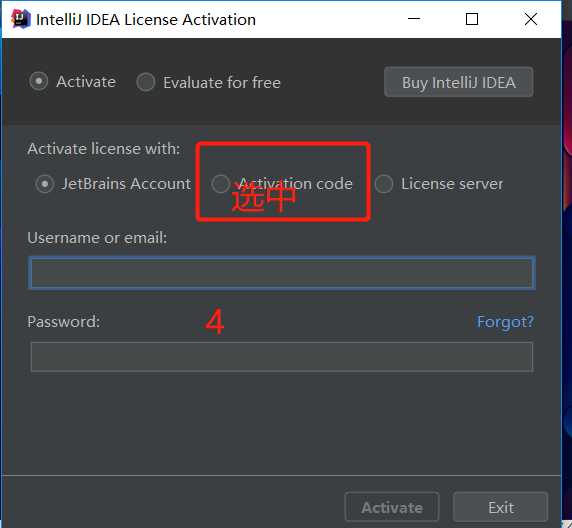572x528 pixels.
Task: Open the Buy IntelliJ IDEA button
Action: click(x=459, y=82)
